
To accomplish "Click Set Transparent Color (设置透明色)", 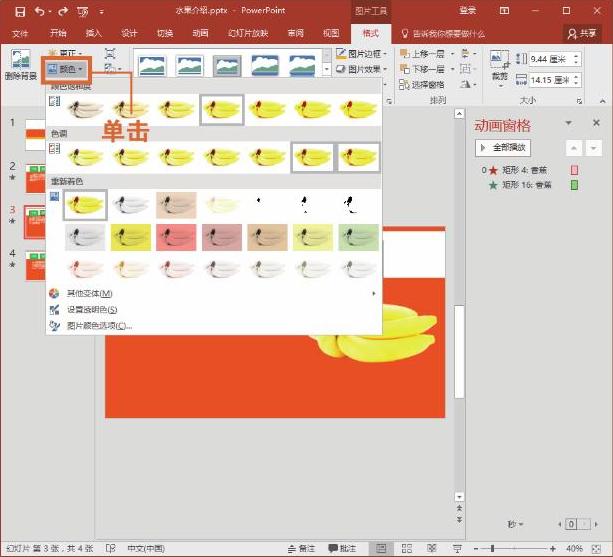I will pyautogui.click(x=213, y=310).
